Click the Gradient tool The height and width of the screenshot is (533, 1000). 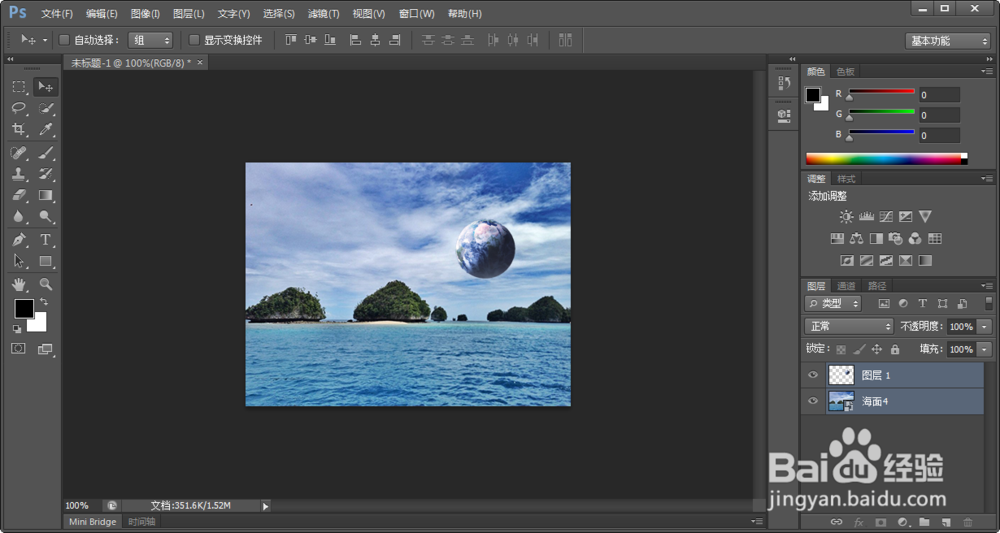(x=46, y=196)
